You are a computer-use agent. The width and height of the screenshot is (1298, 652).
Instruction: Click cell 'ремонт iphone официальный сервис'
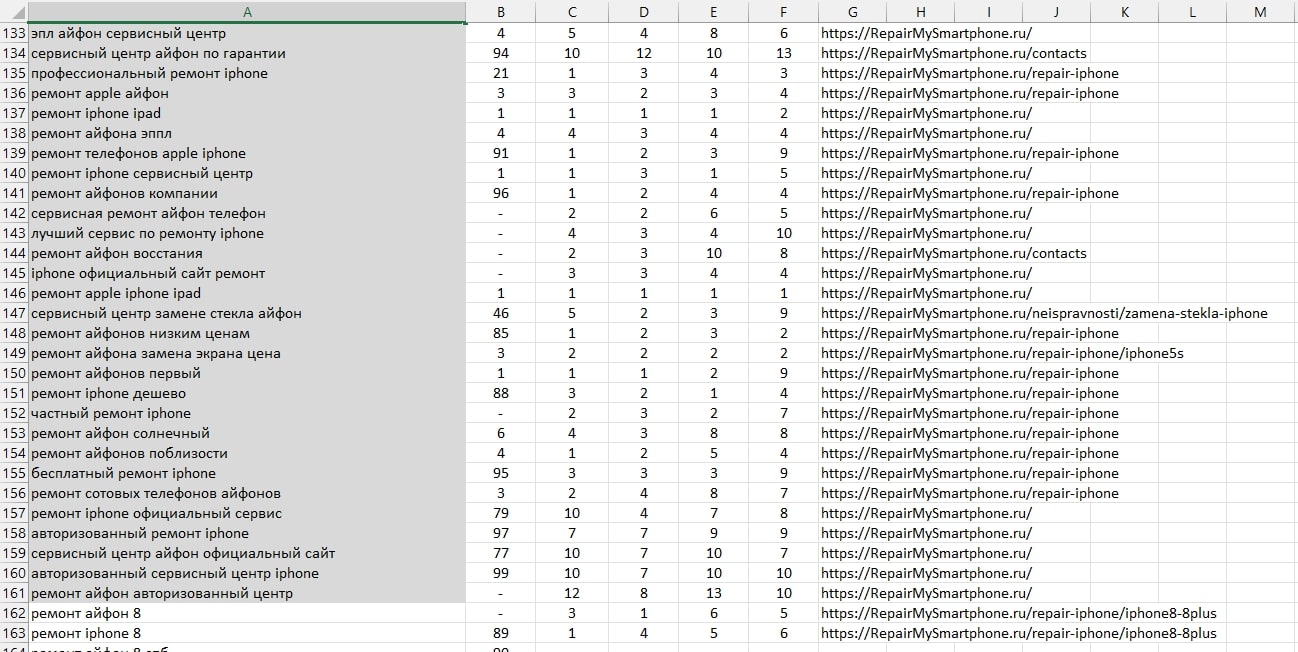coord(247,513)
